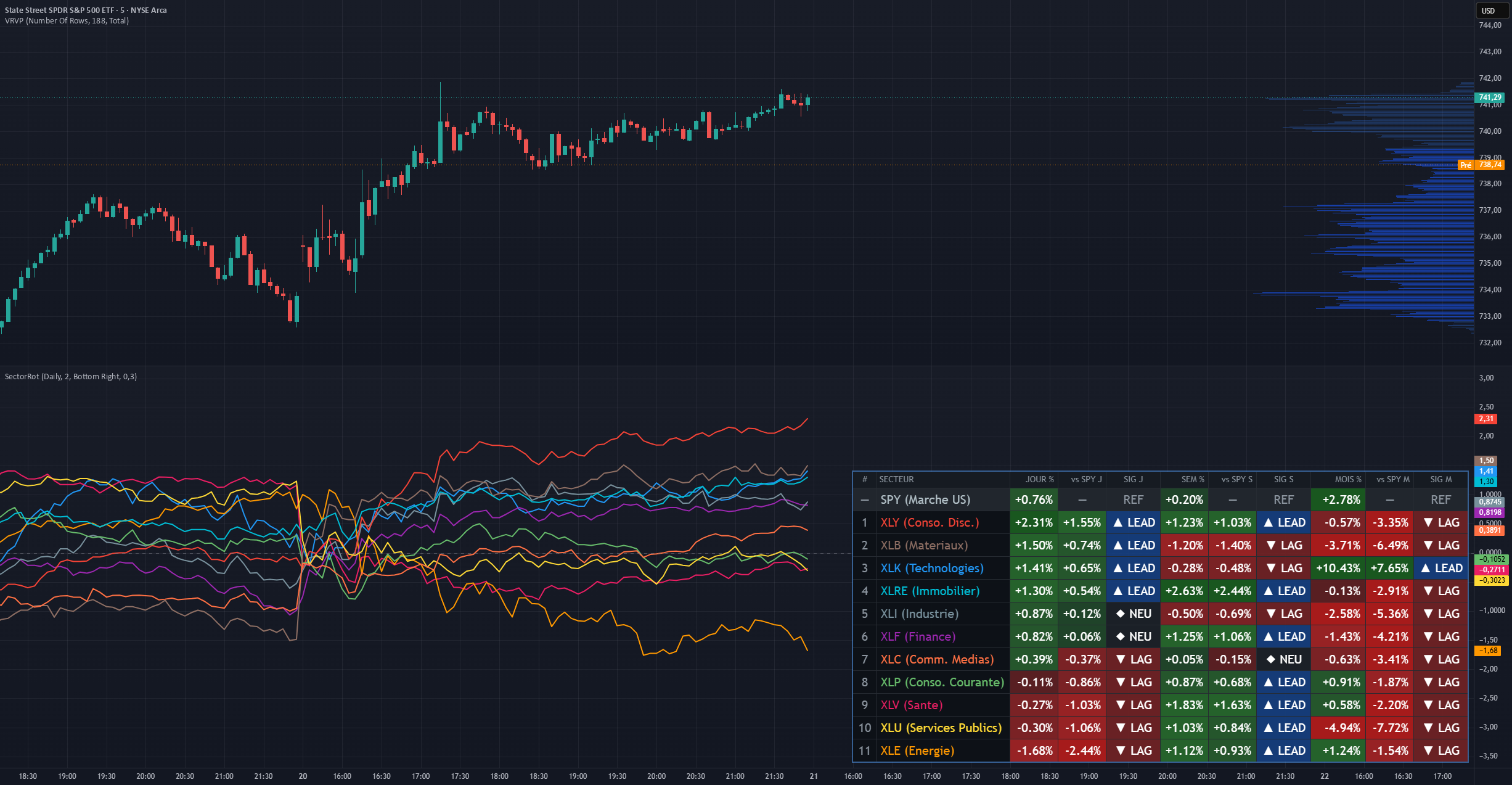1512x785 pixels.
Task: Click the MOIS % column header
Action: point(1348,479)
